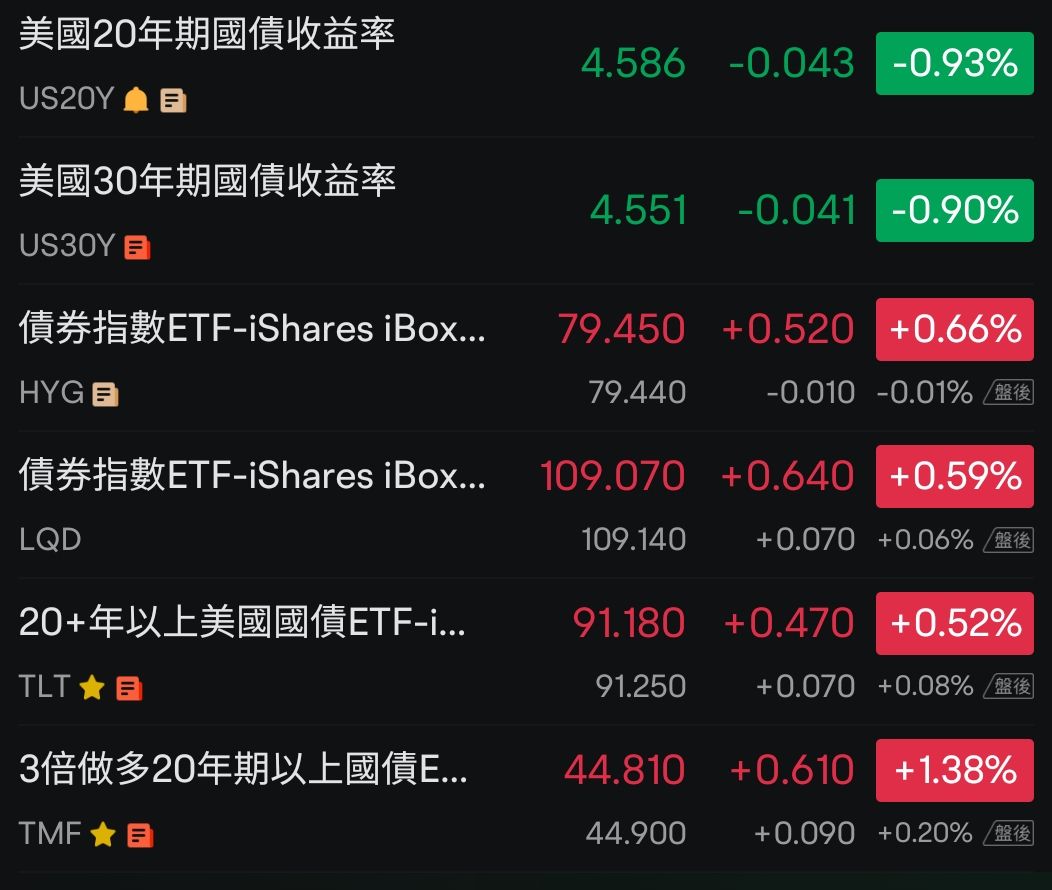The width and height of the screenshot is (1052, 890).
Task: Click the red +0.66% badge on HYG row
Action: pyautogui.click(x=954, y=329)
